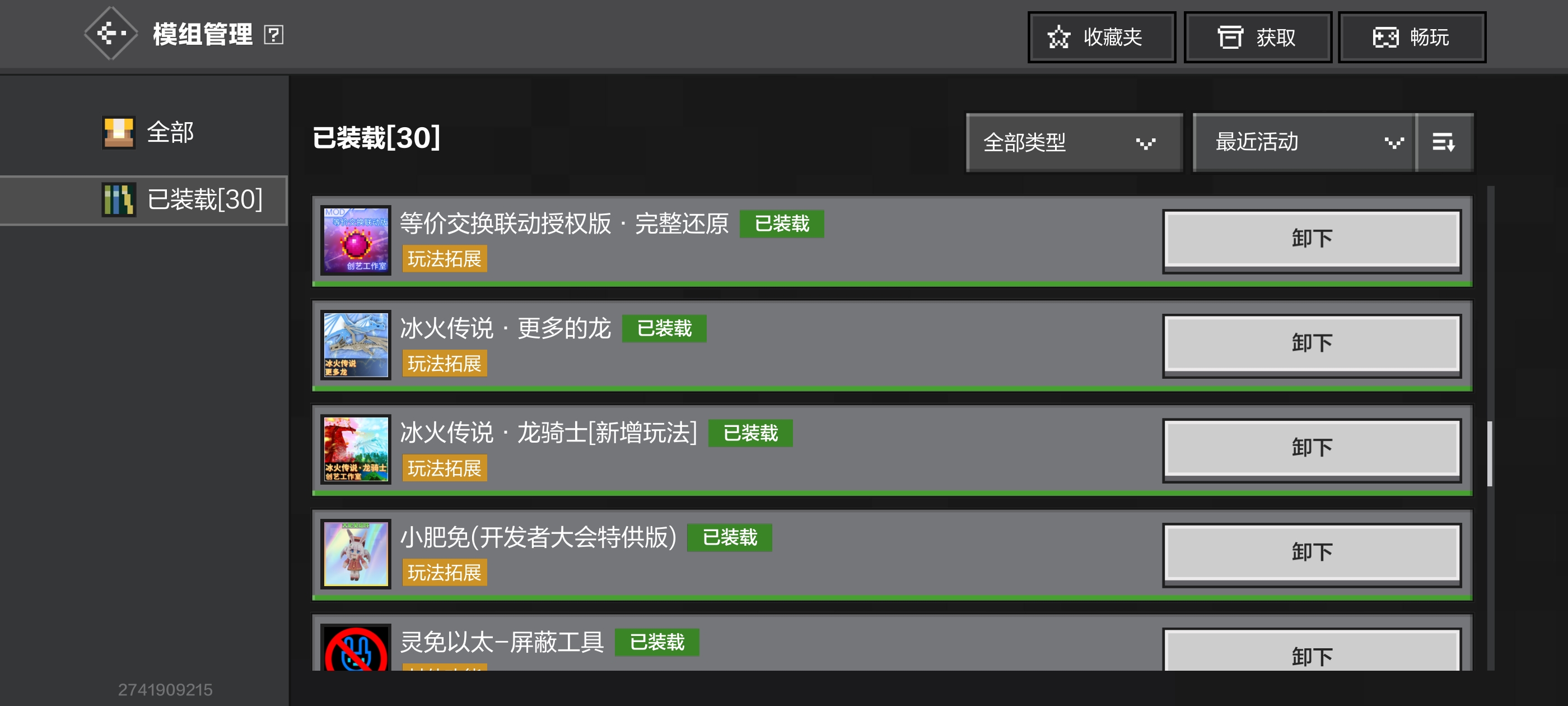Click the mod management back icon

110,34
